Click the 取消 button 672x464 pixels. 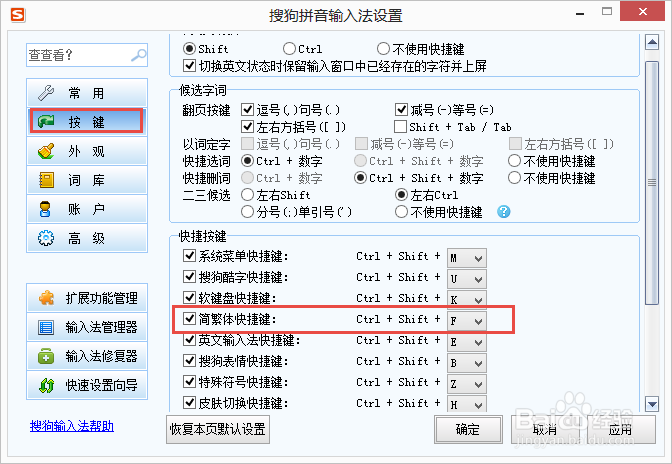coord(545,429)
